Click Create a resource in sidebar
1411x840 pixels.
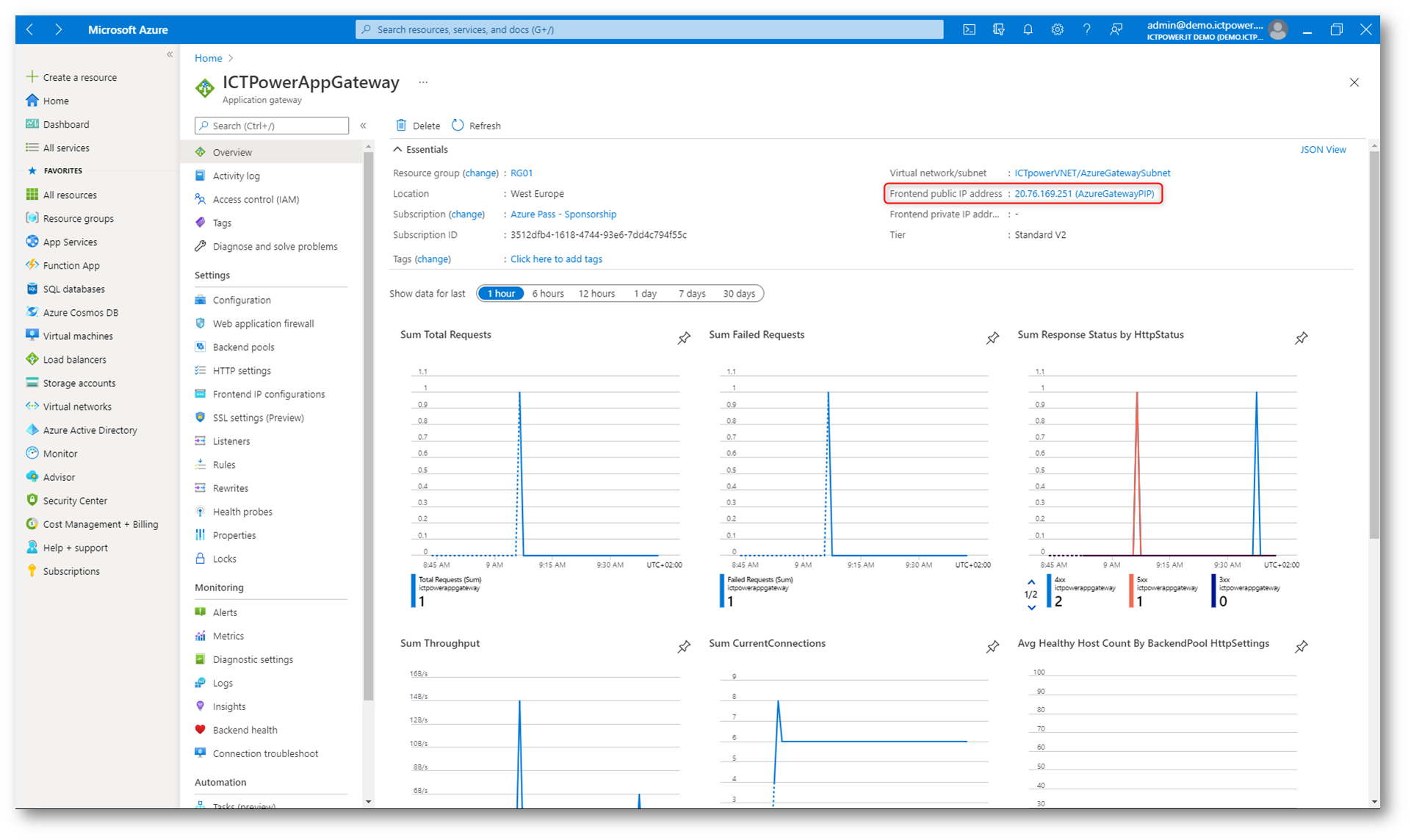click(x=71, y=77)
